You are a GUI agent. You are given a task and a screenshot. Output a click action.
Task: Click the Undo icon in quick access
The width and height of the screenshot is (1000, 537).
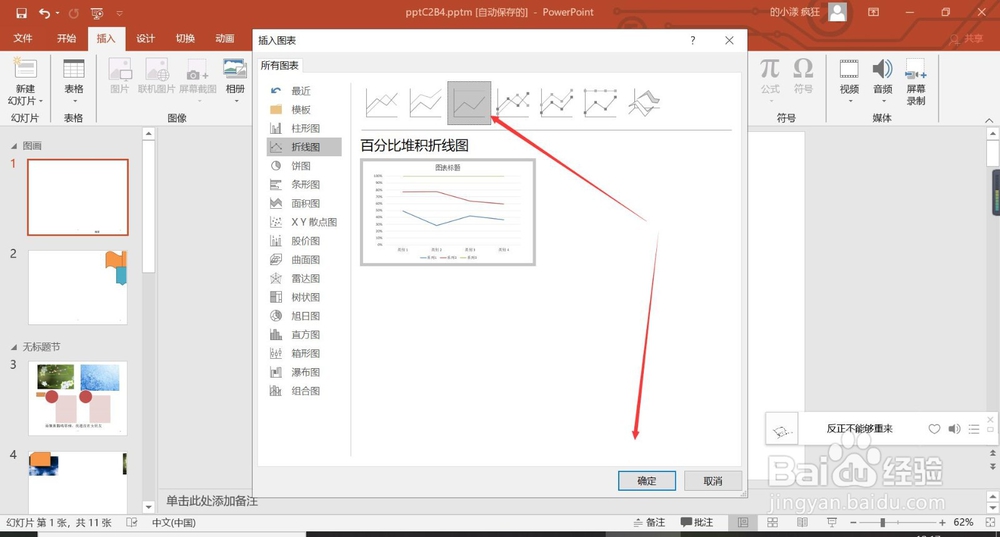(44, 13)
